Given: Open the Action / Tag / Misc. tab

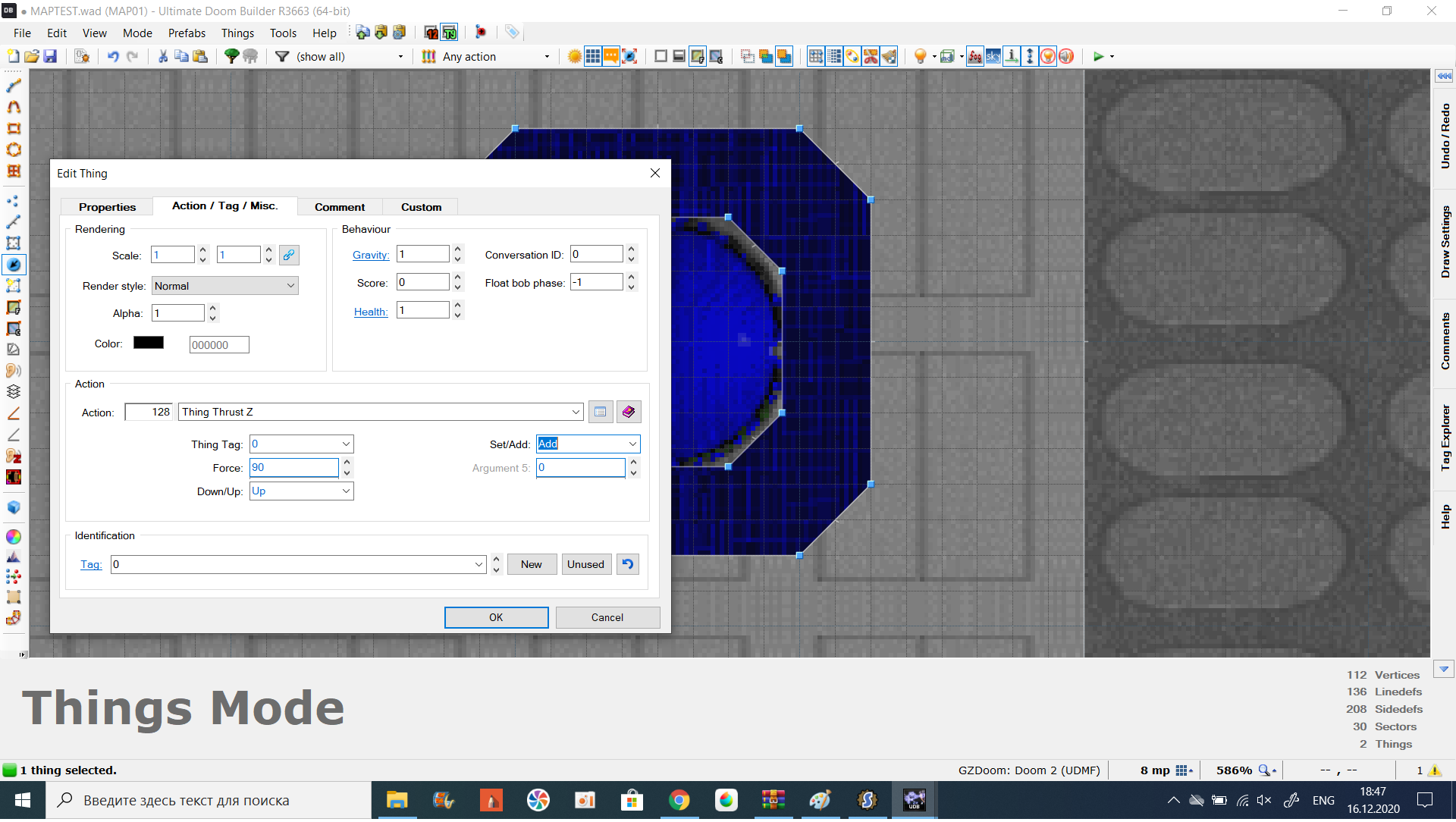Looking at the screenshot, I should (x=224, y=206).
